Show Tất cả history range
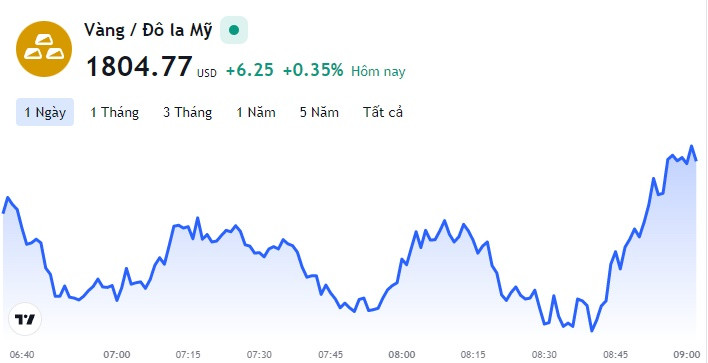This screenshot has height=363, width=708. pos(382,112)
